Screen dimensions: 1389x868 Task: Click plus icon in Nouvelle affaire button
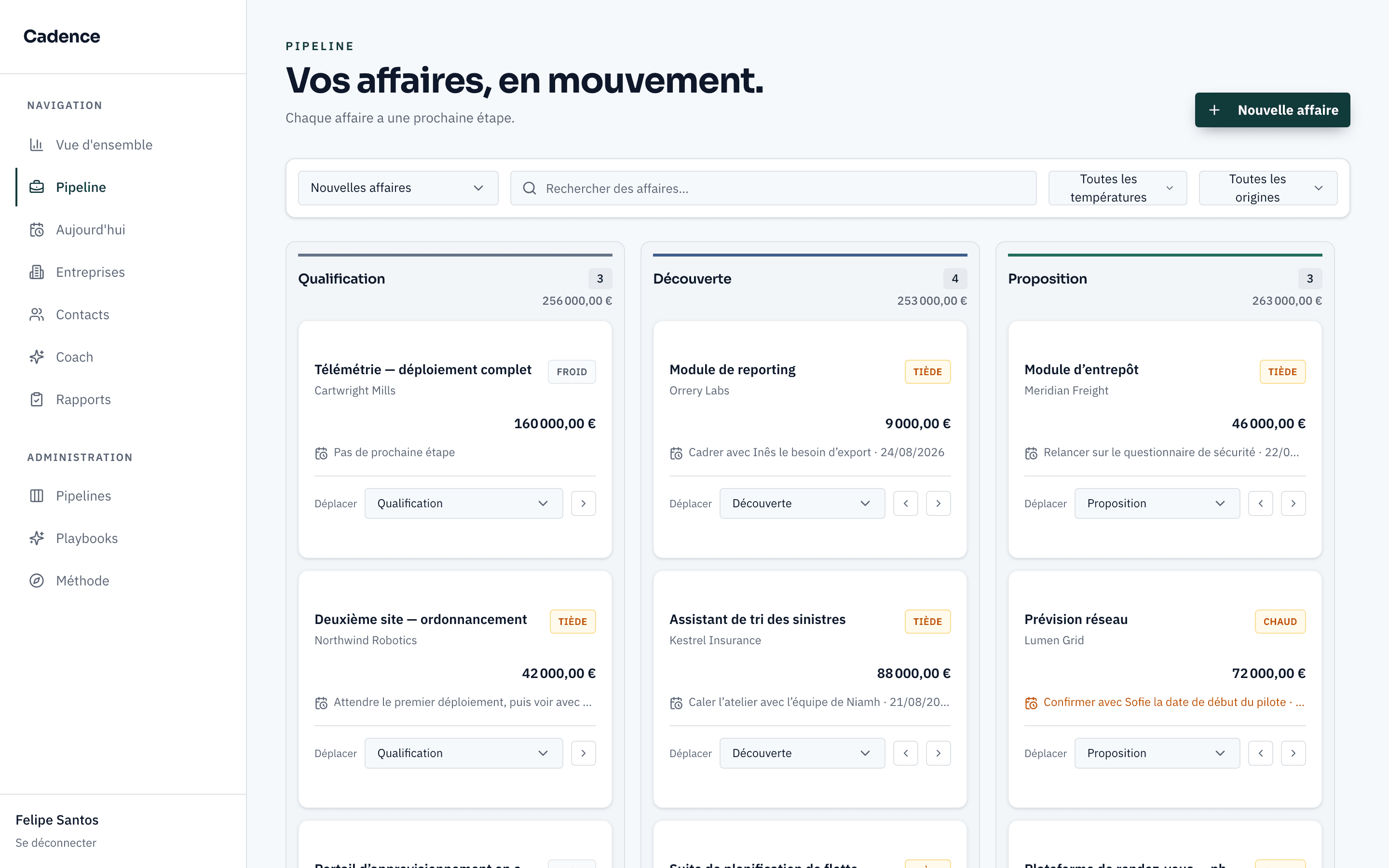(1214, 110)
